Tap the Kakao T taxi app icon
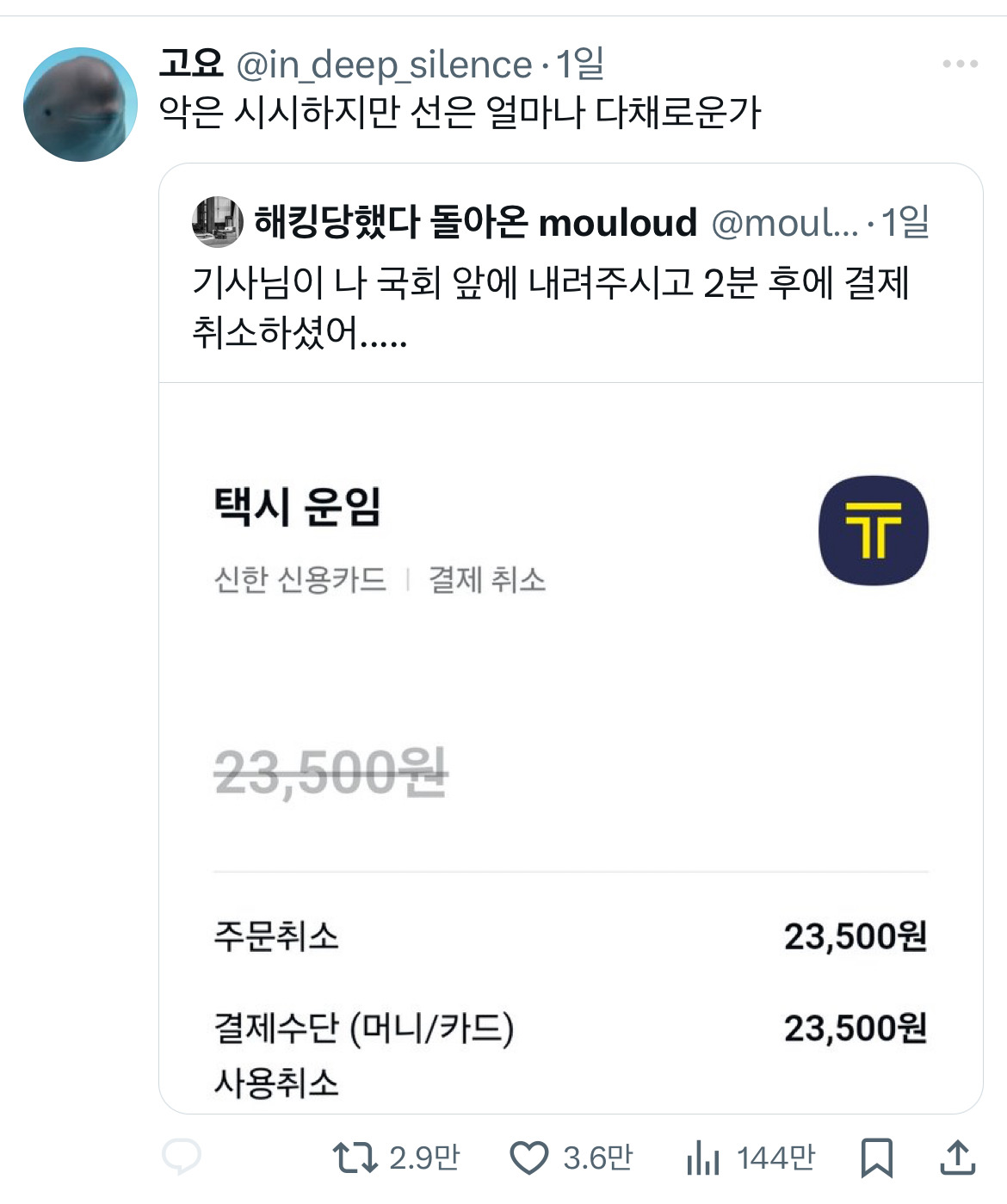1007x1204 pixels. (873, 530)
